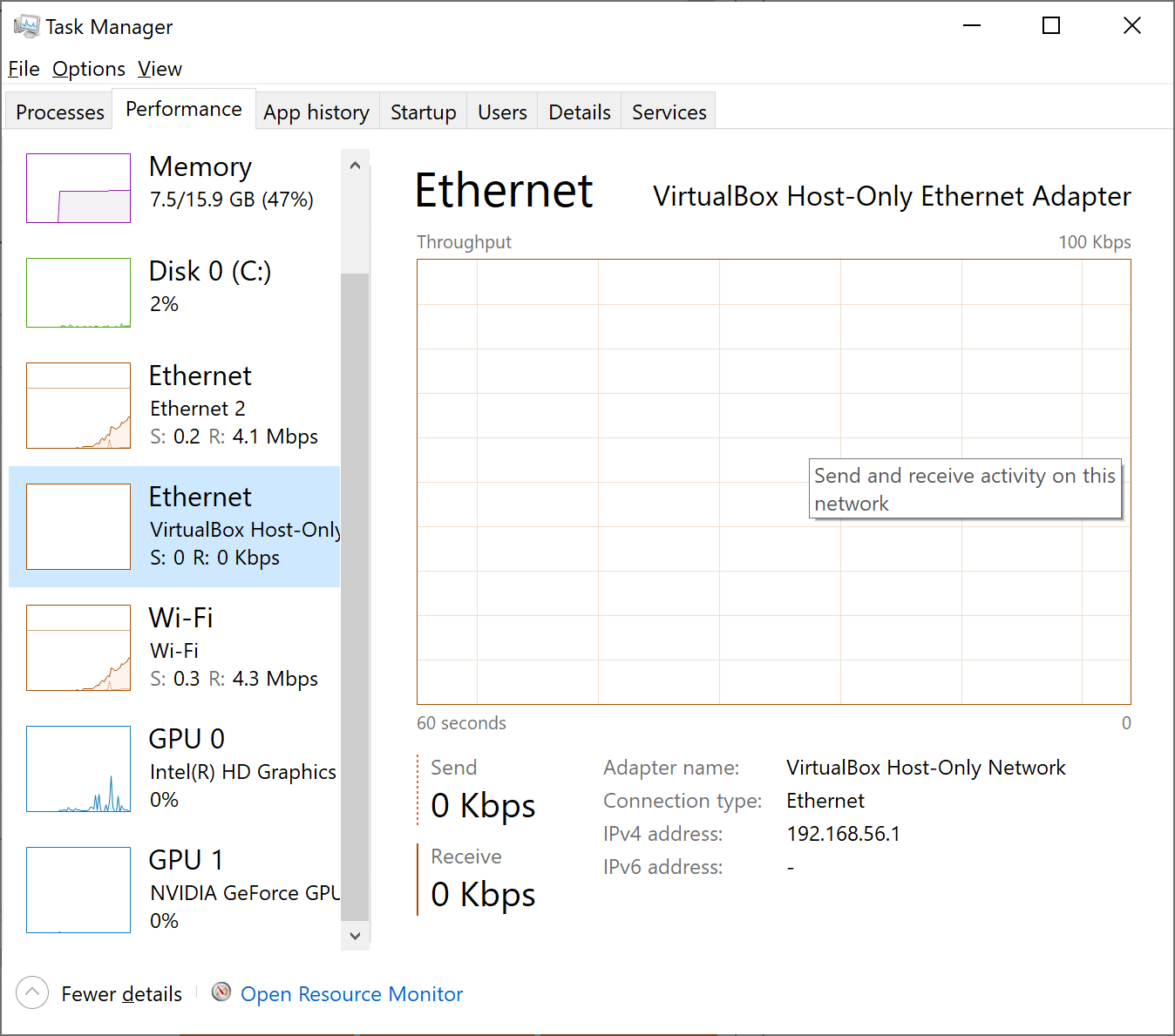This screenshot has height=1036, width=1175.
Task: Click the GPU 0 heading
Action: point(187,739)
